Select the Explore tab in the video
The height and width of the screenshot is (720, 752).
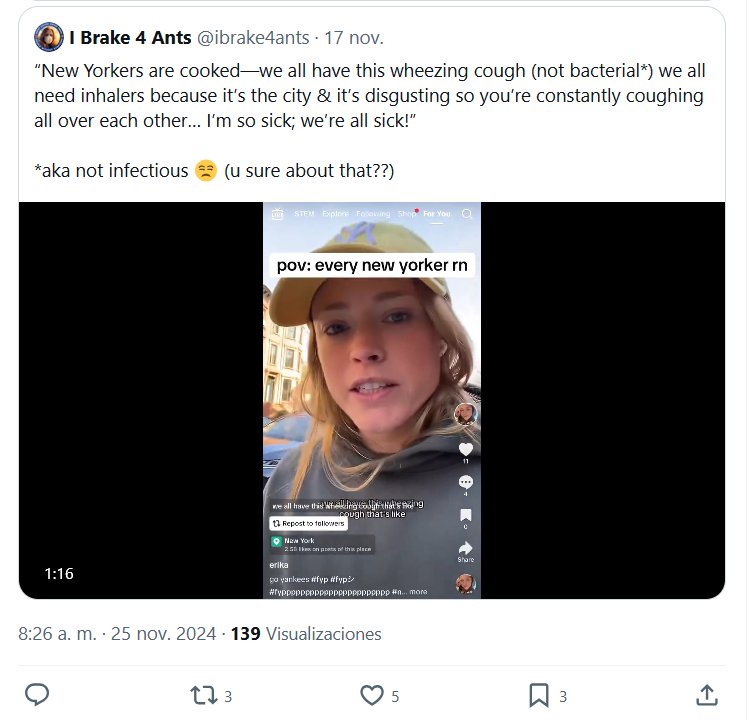[335, 214]
